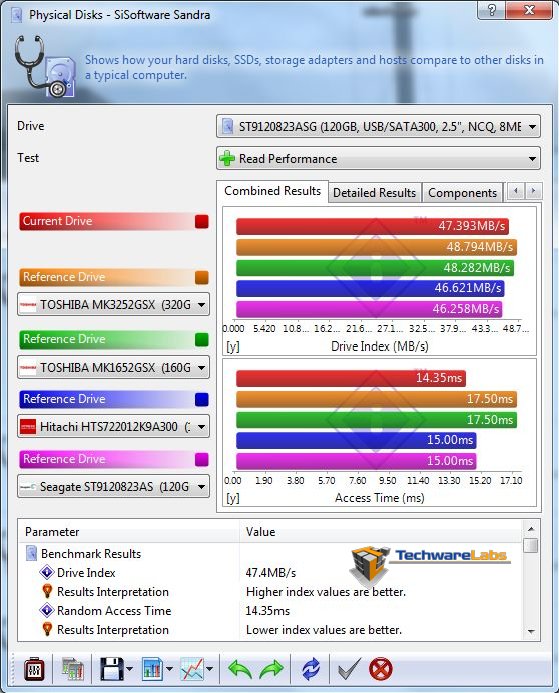
Task: Click the tab strip right scroll arrow
Action: click(x=533, y=191)
